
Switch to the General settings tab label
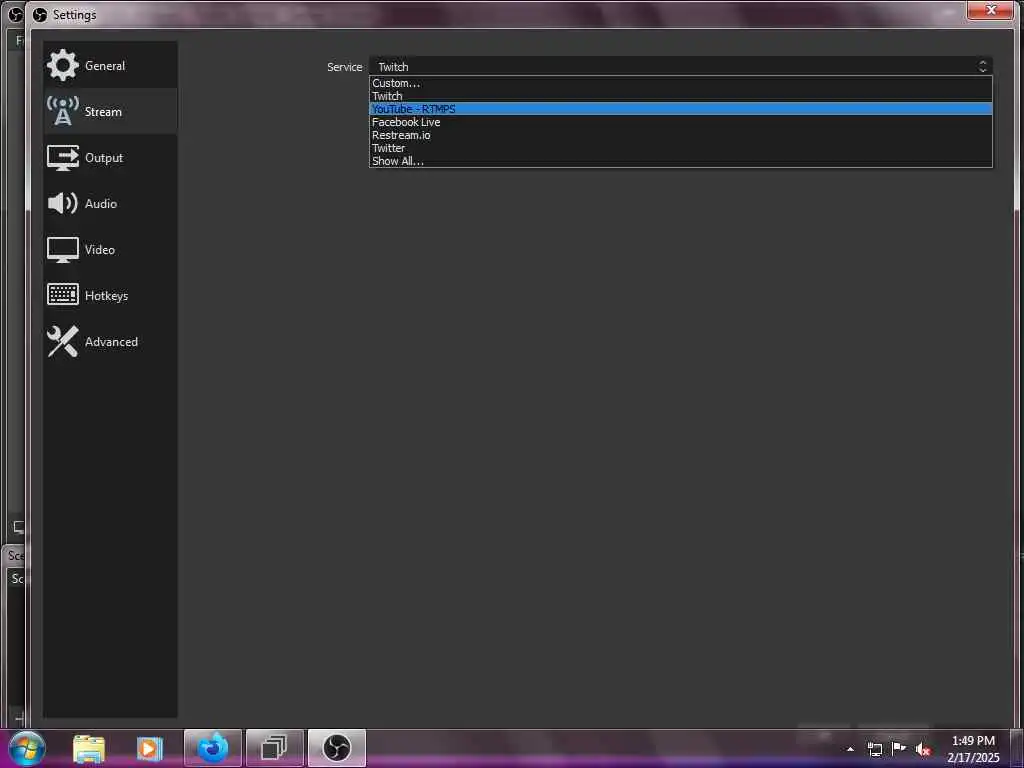click(105, 65)
